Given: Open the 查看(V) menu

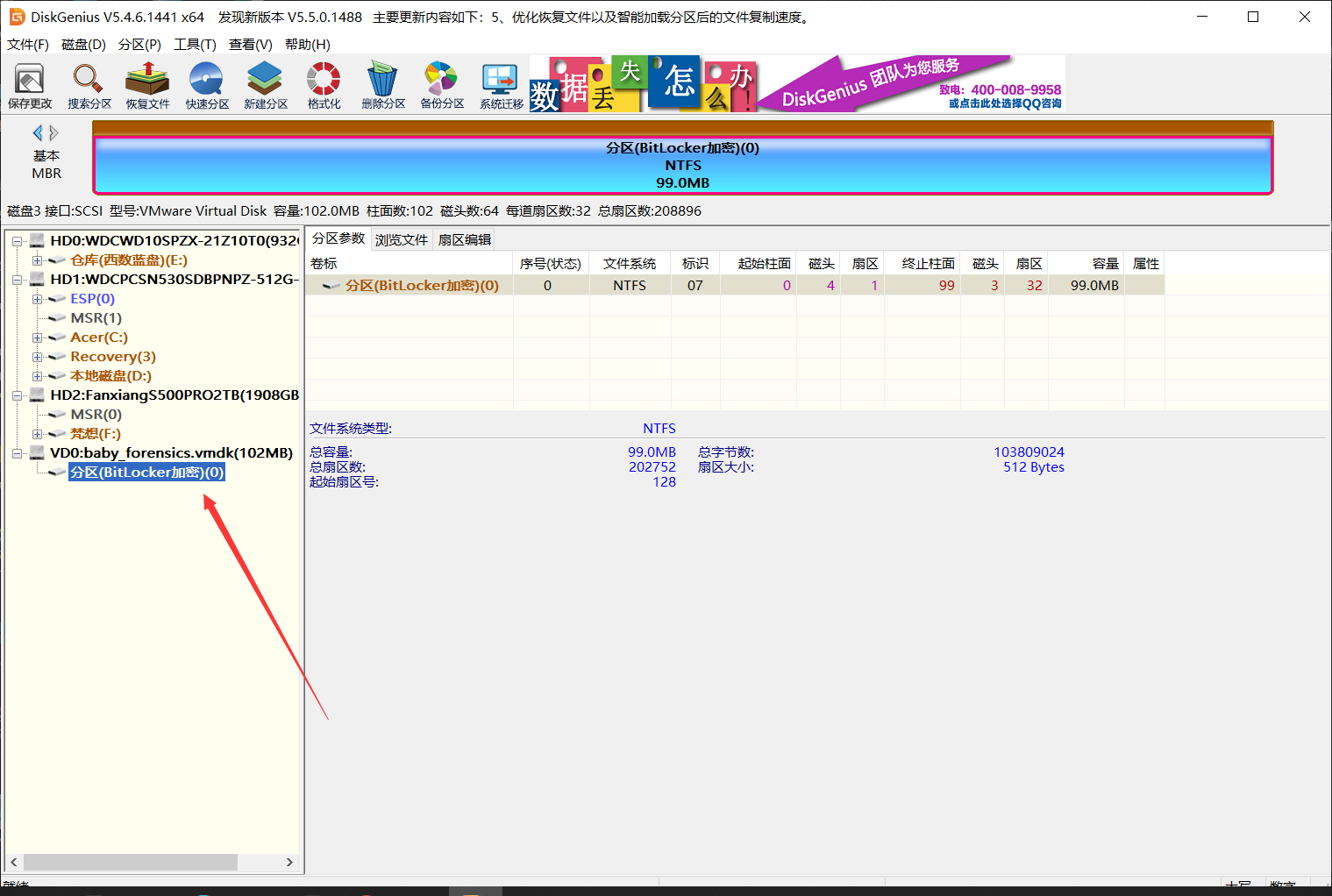Looking at the screenshot, I should [x=250, y=44].
